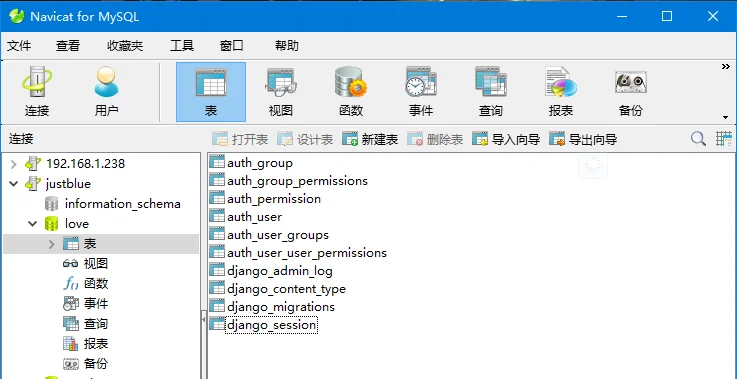
Task: Collapse the justblue connection node
Action: point(13,184)
